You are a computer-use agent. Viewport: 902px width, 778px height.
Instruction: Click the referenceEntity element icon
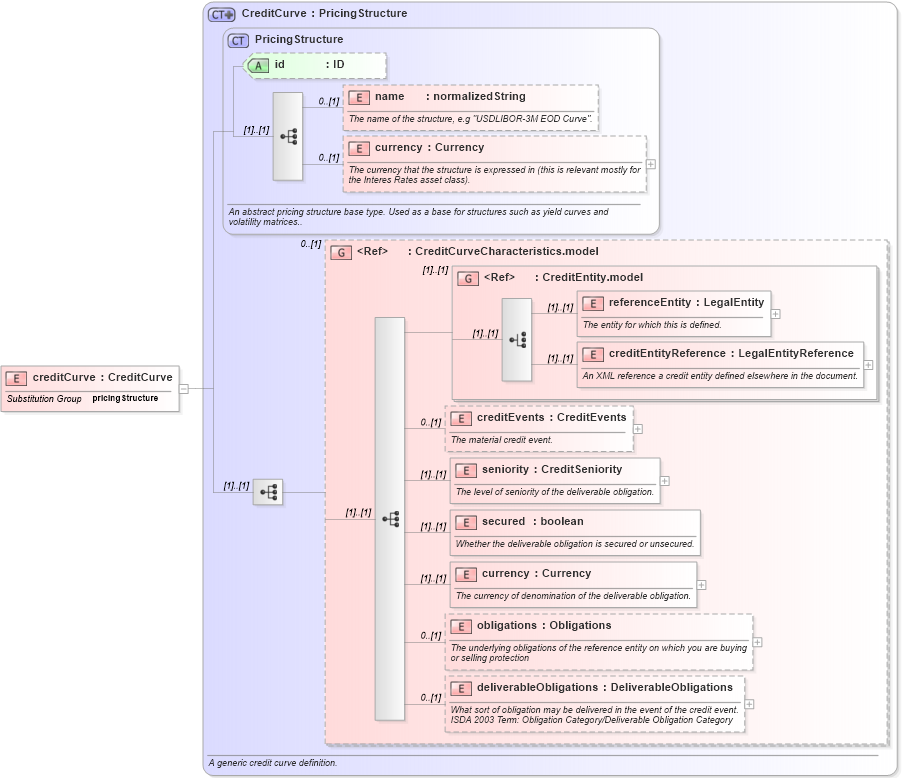tap(592, 302)
